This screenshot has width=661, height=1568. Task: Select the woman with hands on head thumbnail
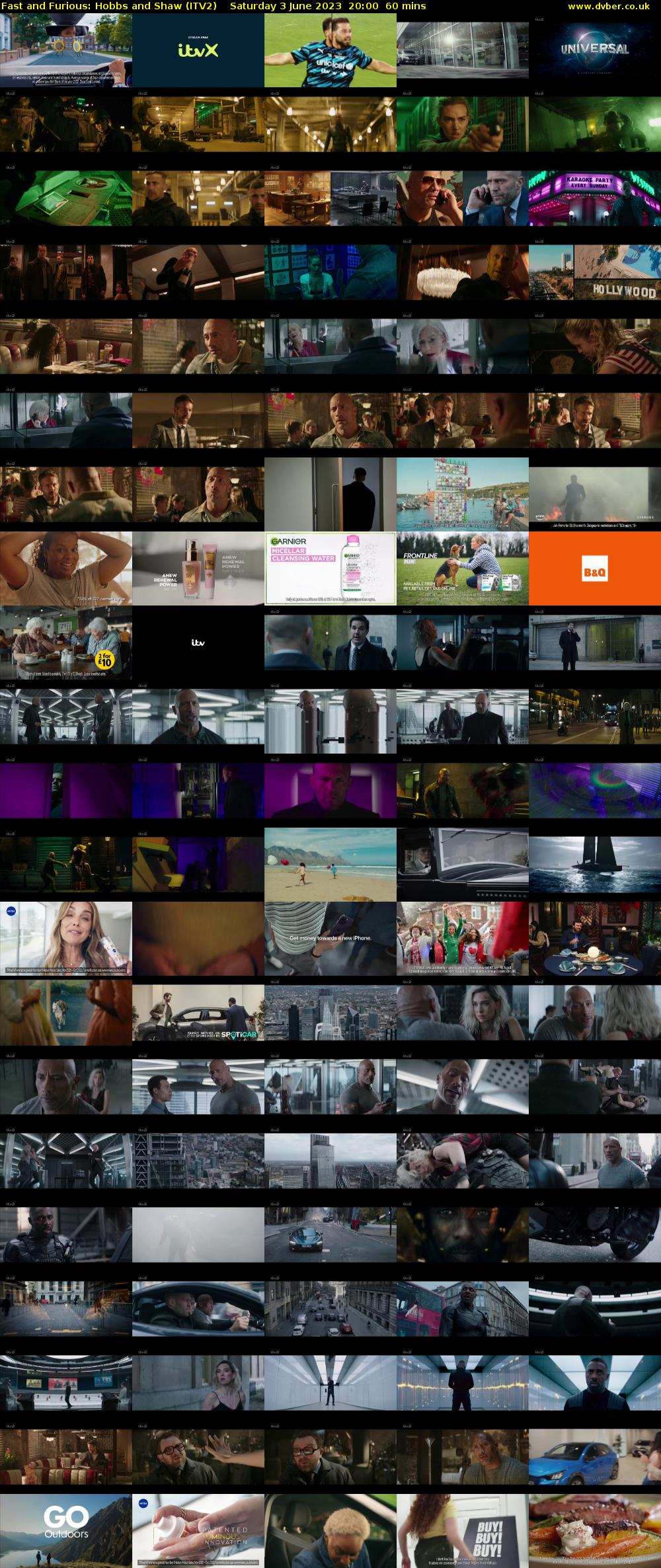coord(66,568)
